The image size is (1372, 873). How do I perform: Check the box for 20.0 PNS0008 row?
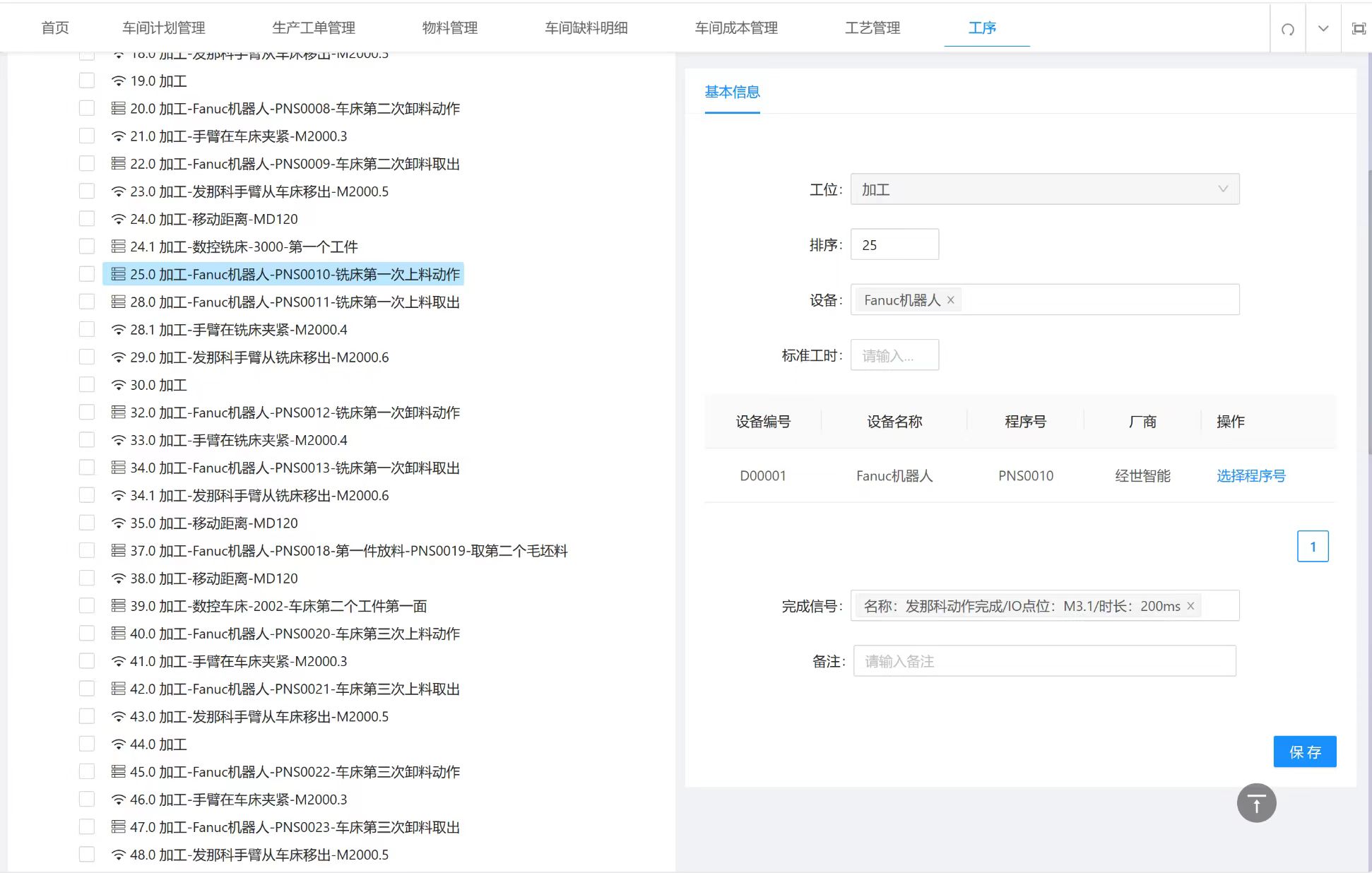point(87,108)
